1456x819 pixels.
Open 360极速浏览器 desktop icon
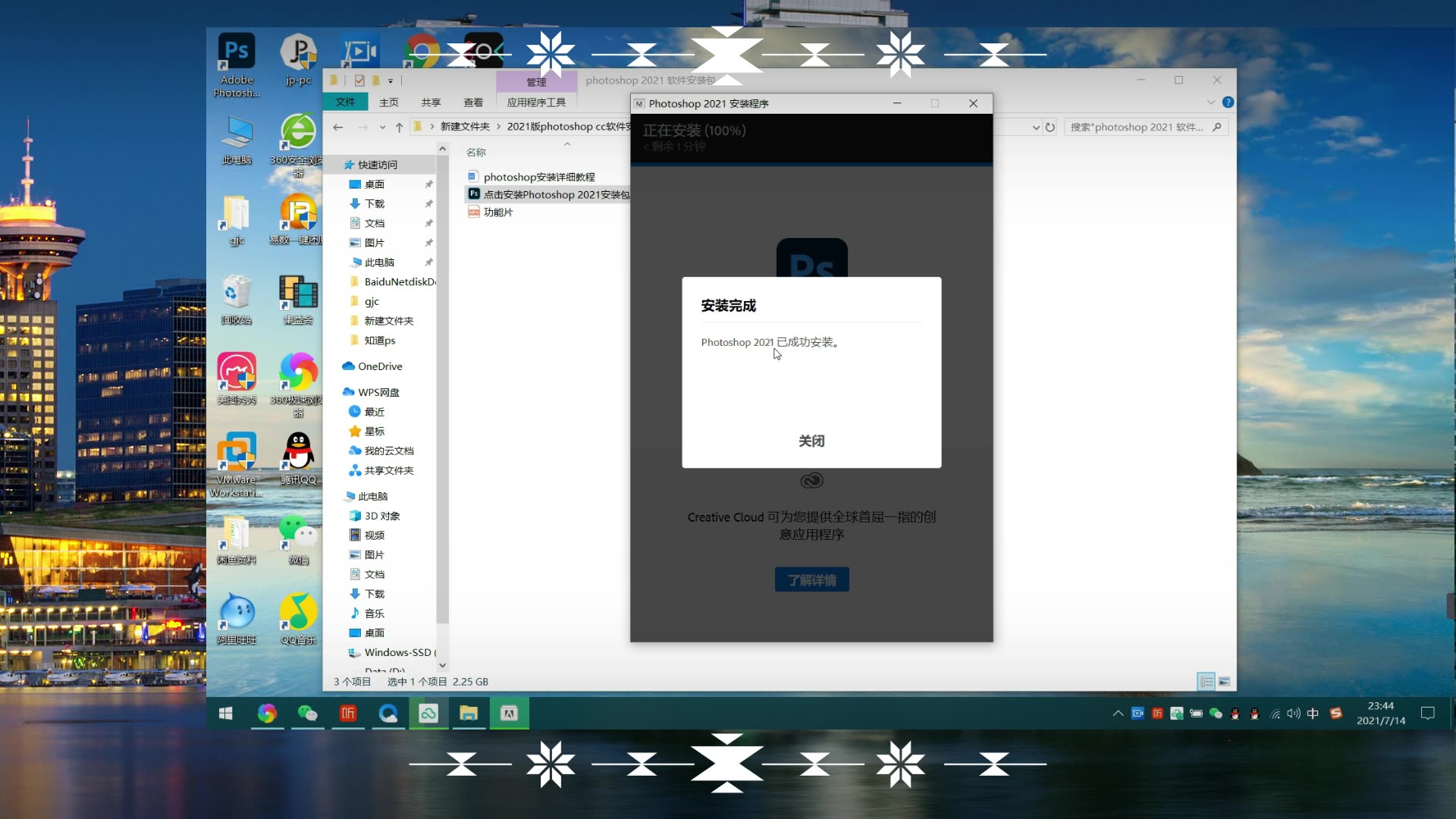coord(298,385)
